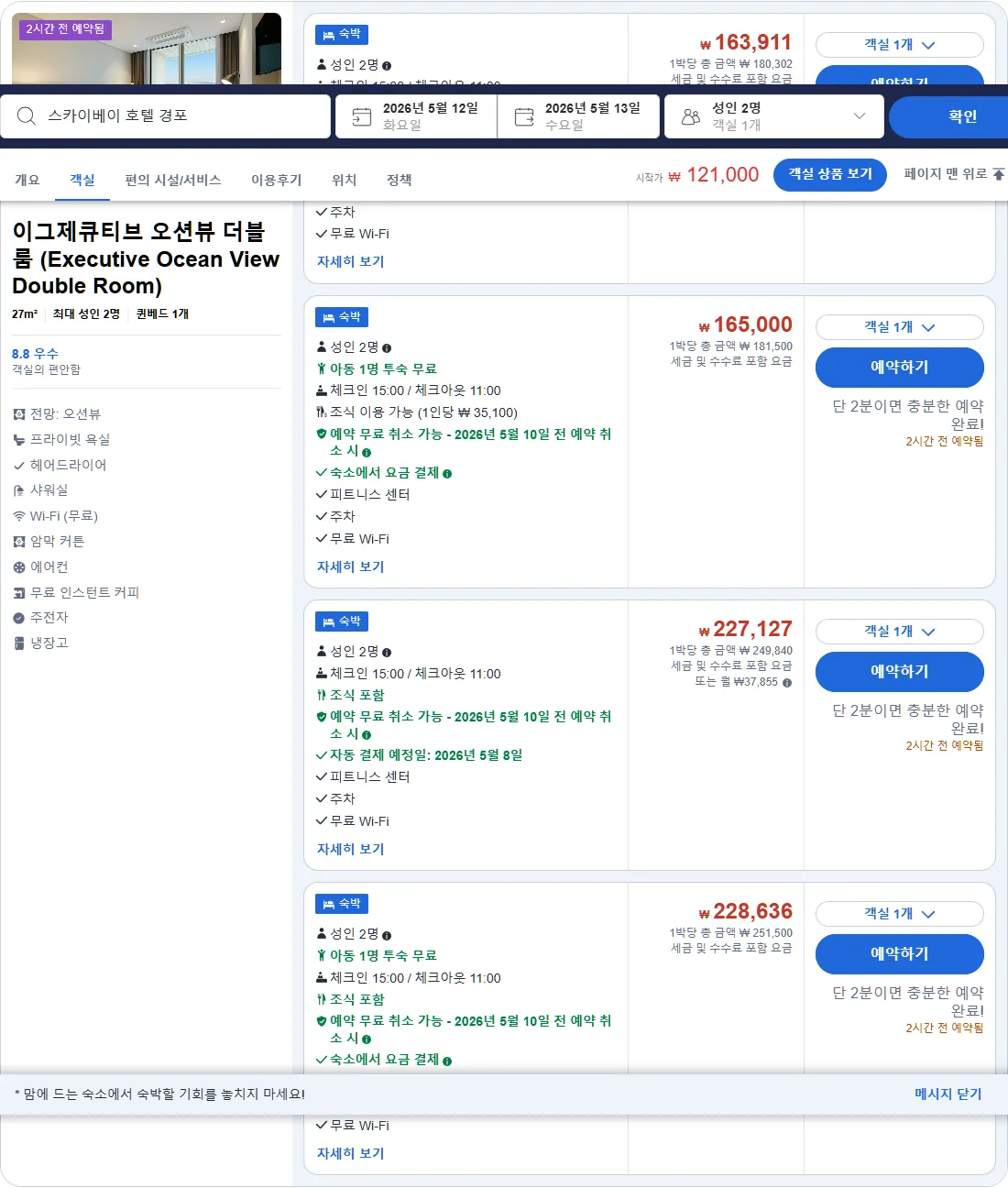Open the 위치 tab
The width and height of the screenshot is (1008, 1188).
coord(345,180)
